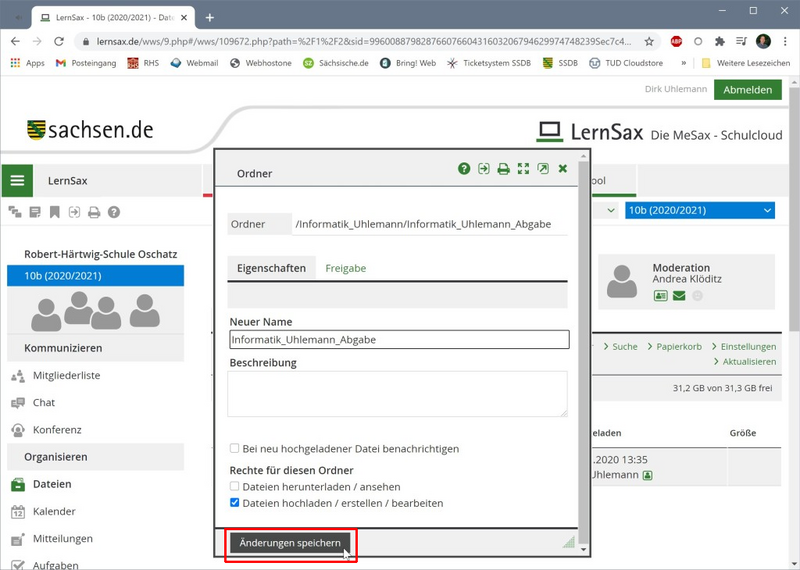Click the print icon in the Ordner dialog header
Viewport: 800px width, 570px height.
[x=503, y=169]
